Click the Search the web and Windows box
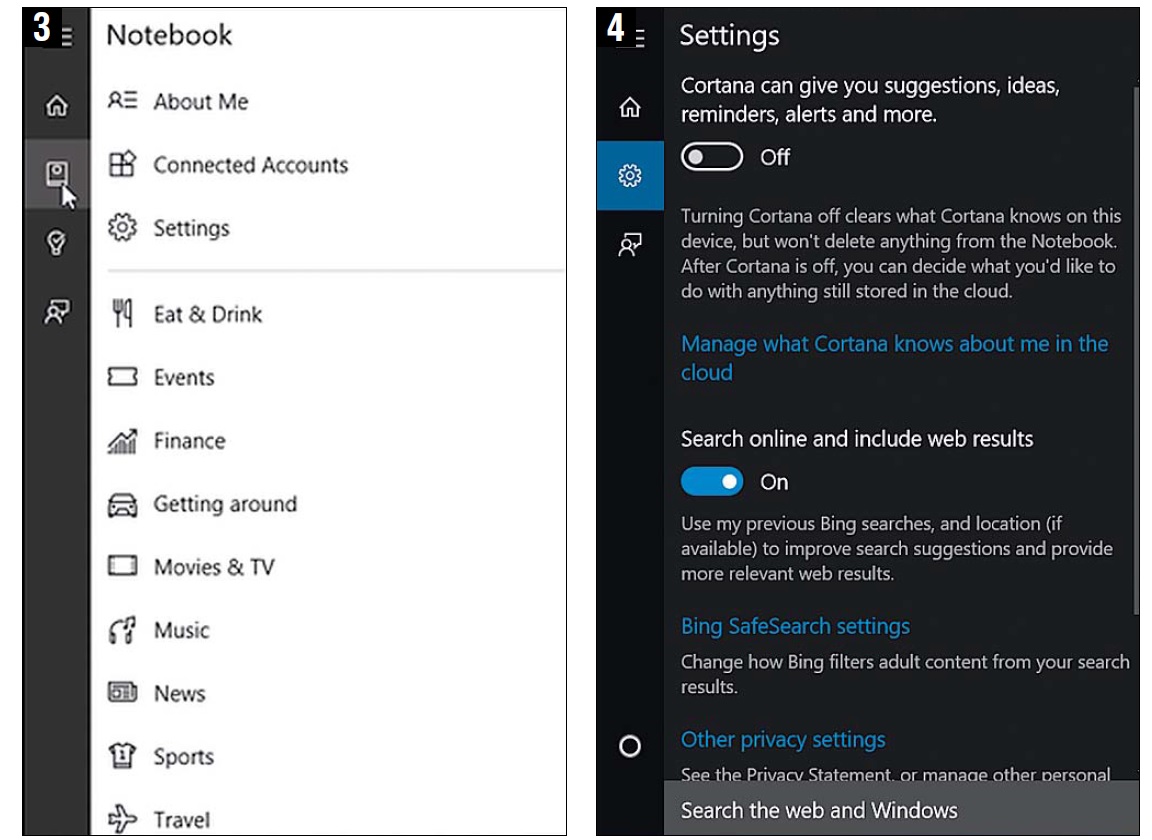The width and height of the screenshot is (1152, 840). 901,810
